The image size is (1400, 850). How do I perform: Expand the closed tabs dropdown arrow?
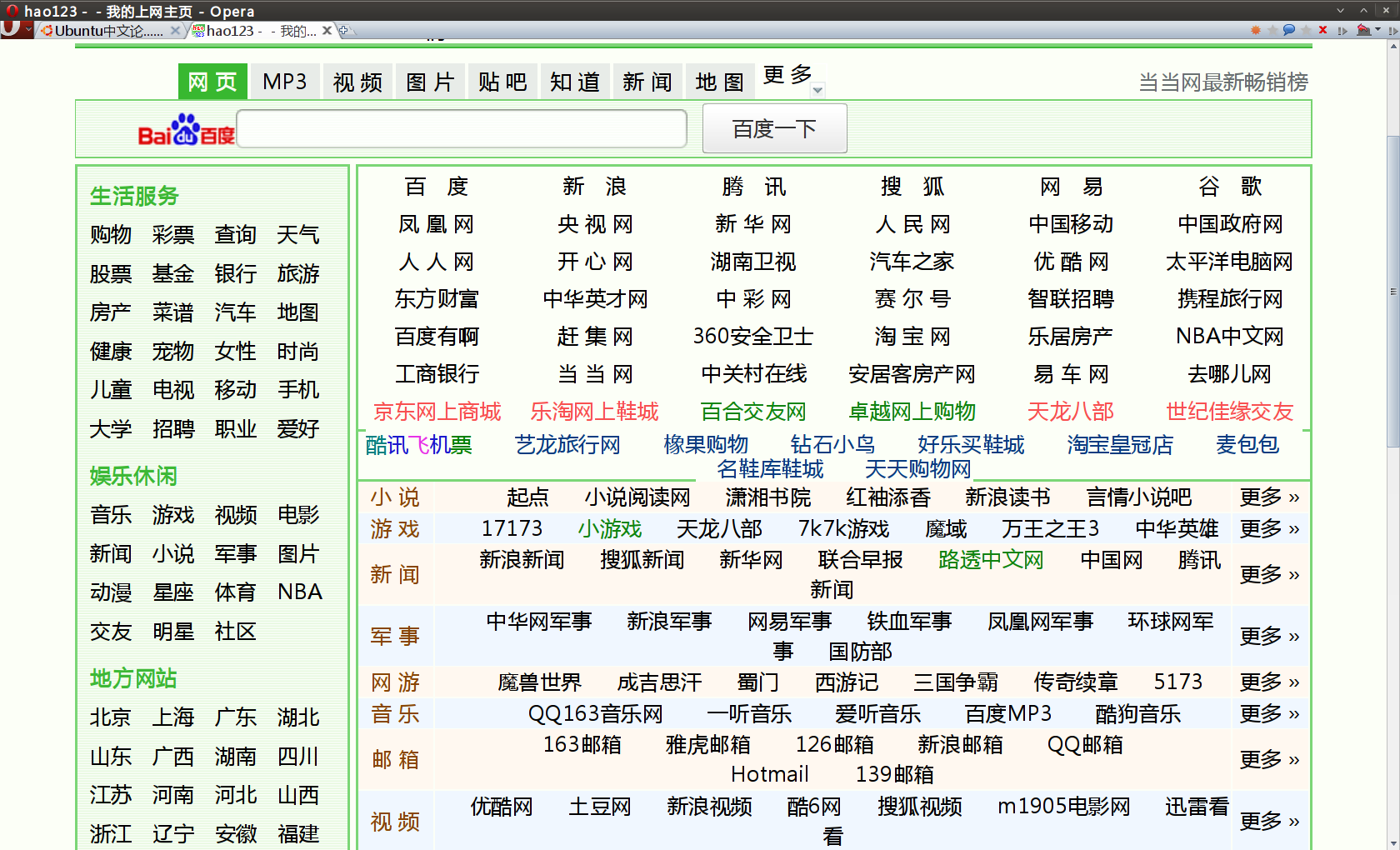(1377, 30)
